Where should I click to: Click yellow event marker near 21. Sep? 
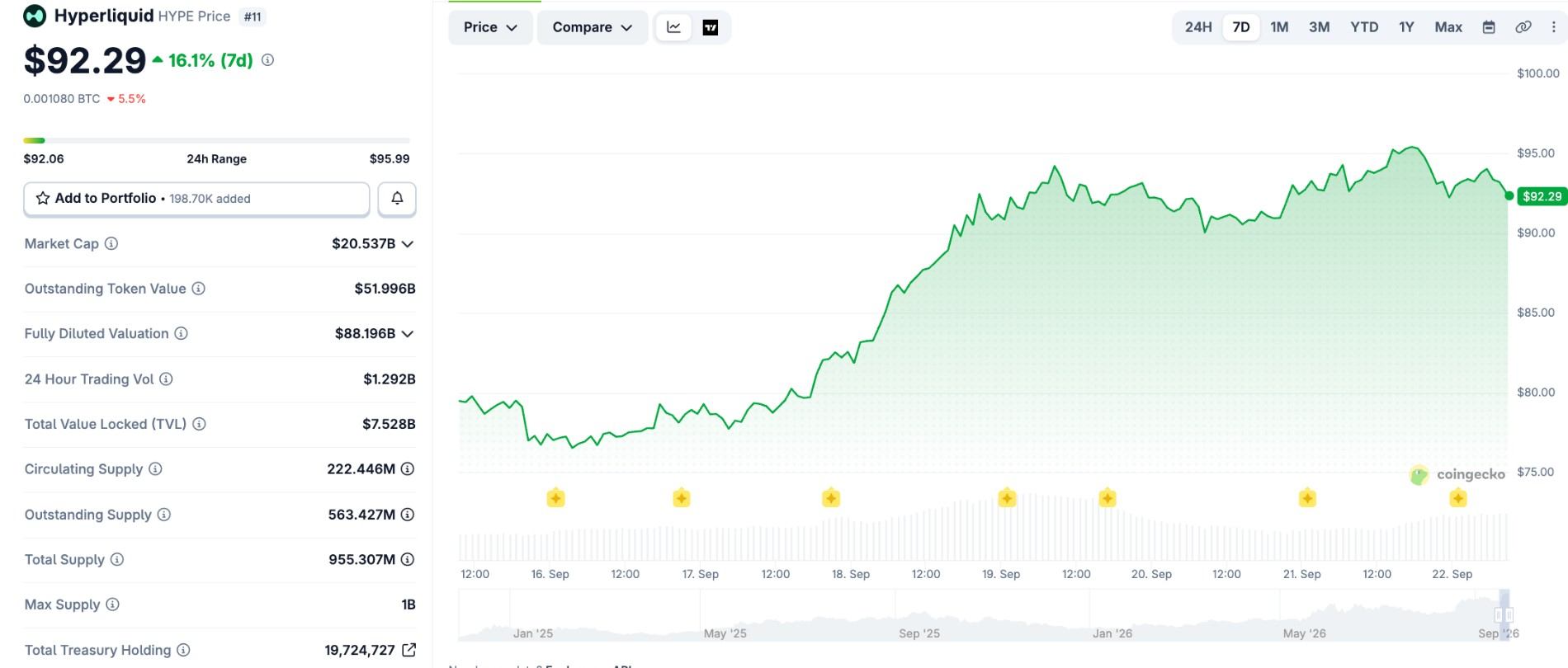pos(1307,498)
